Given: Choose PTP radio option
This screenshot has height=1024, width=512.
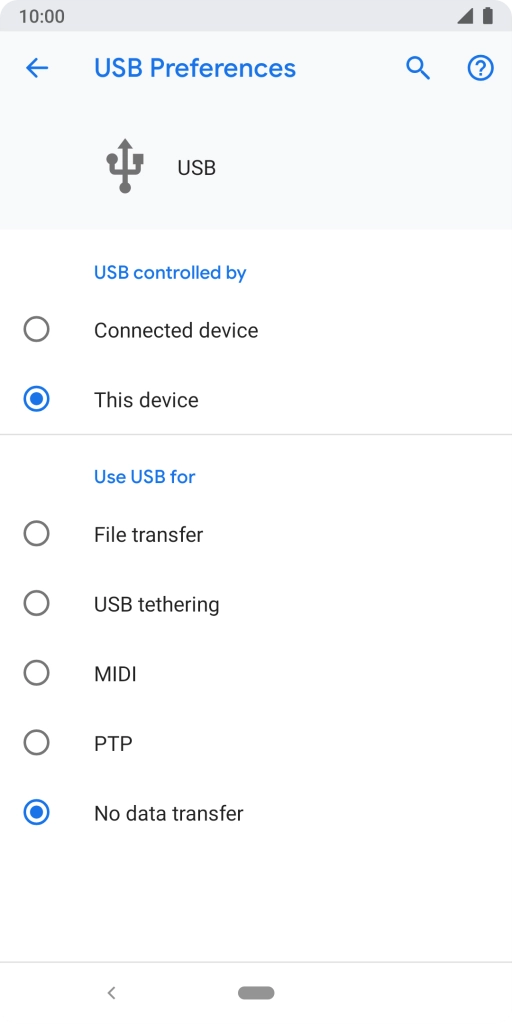Looking at the screenshot, I should click(37, 743).
